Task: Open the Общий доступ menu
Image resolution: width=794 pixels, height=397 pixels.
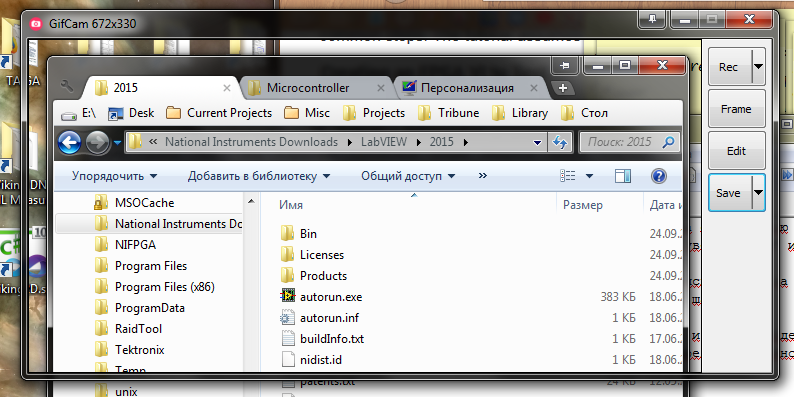Action: [408, 176]
